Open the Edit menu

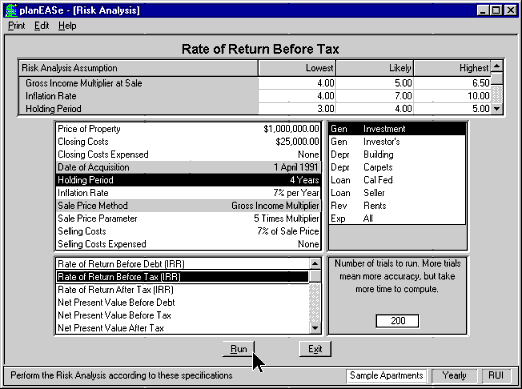coord(42,26)
